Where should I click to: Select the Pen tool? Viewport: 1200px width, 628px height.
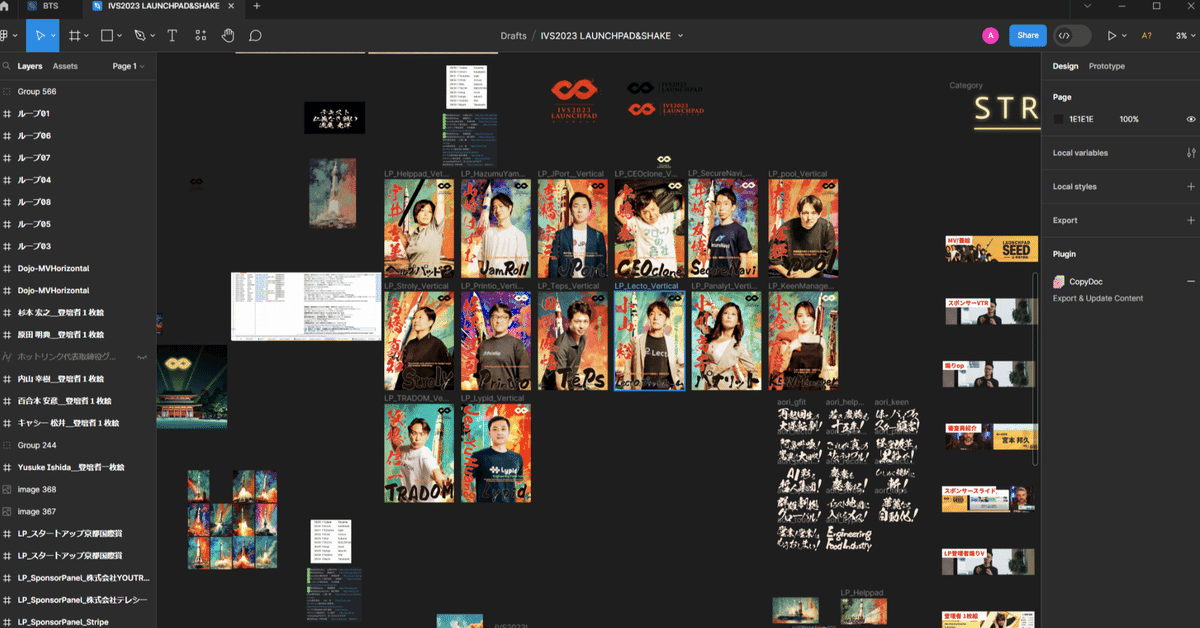click(x=140, y=35)
